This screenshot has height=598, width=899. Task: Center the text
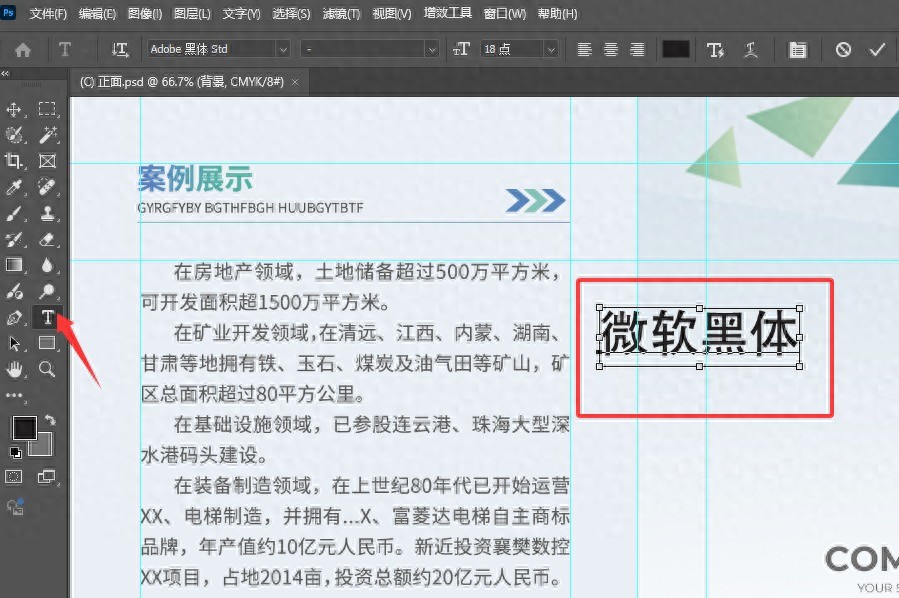tap(611, 50)
